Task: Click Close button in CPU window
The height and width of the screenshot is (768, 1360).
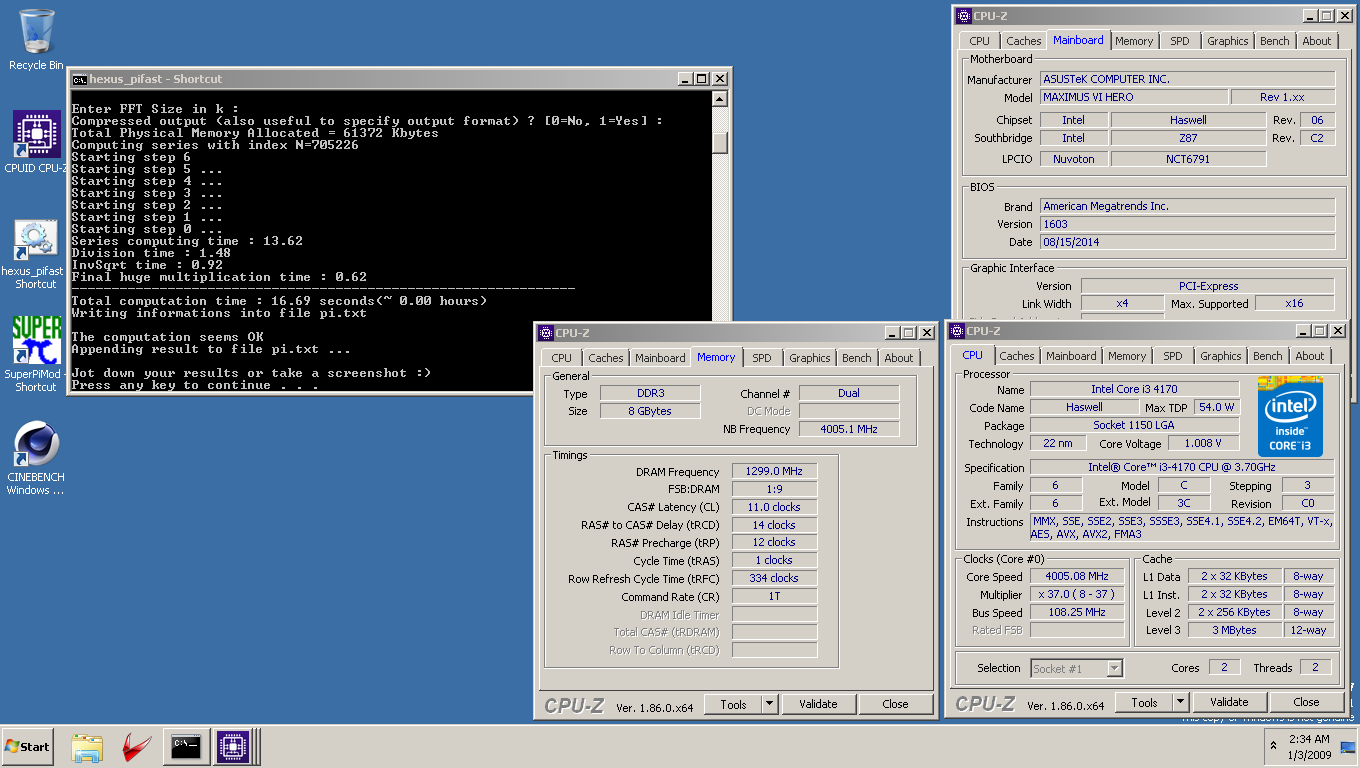Action: tap(1307, 702)
